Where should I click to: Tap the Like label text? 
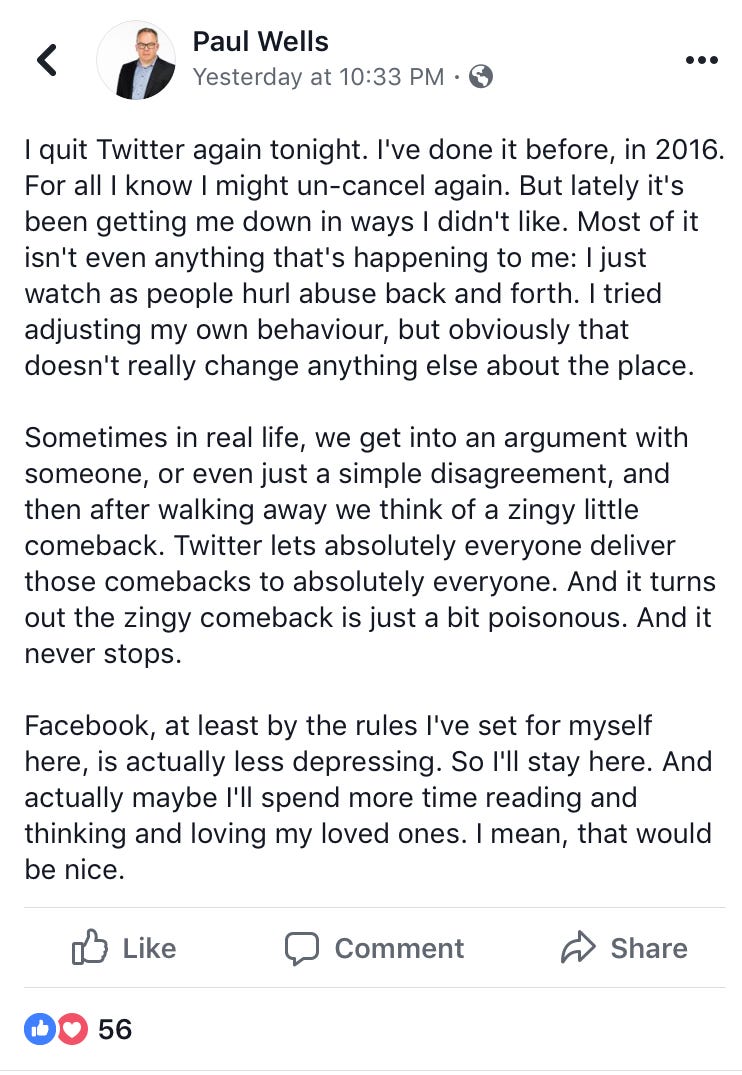(149, 949)
